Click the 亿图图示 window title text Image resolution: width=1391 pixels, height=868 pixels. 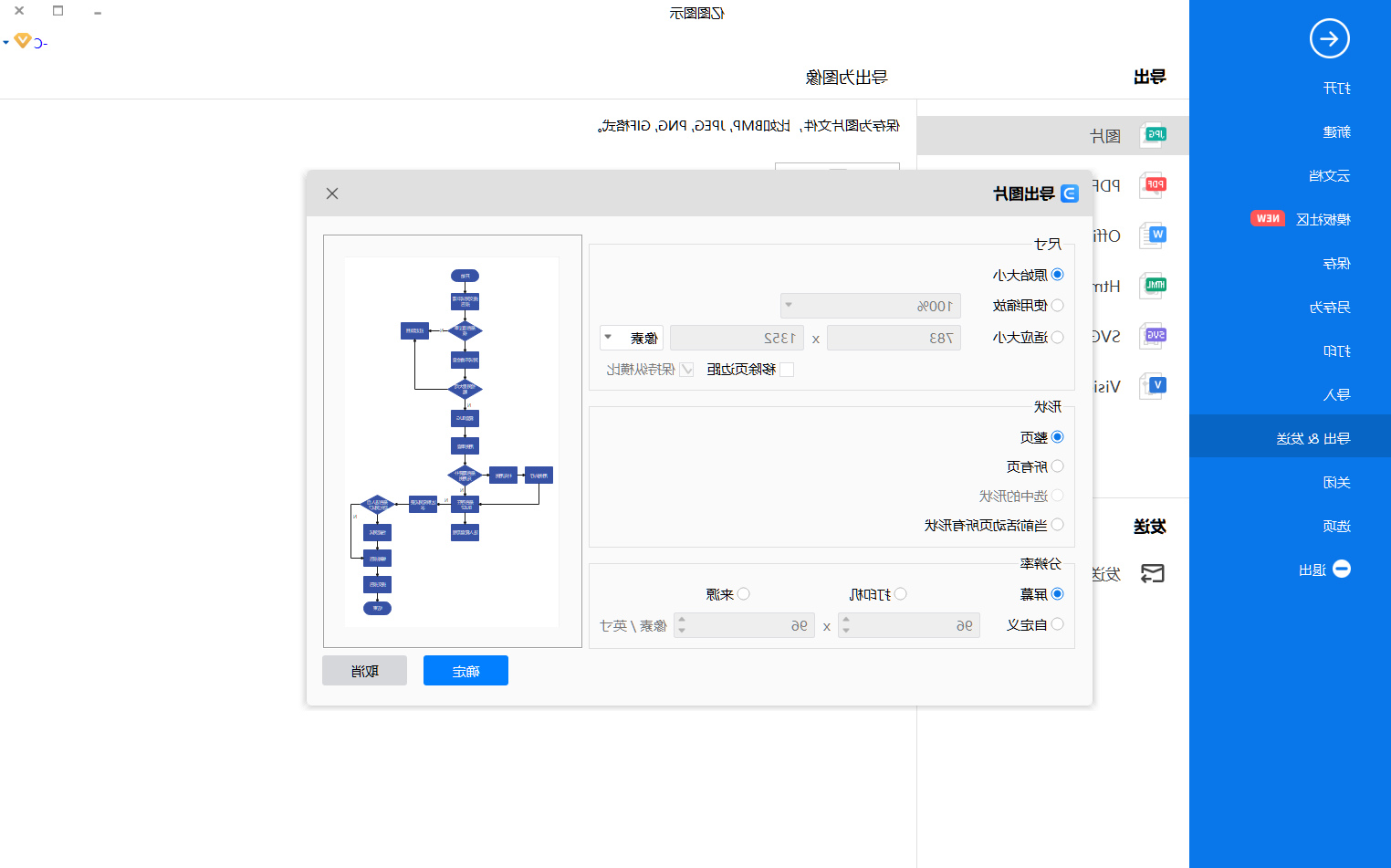click(696, 13)
